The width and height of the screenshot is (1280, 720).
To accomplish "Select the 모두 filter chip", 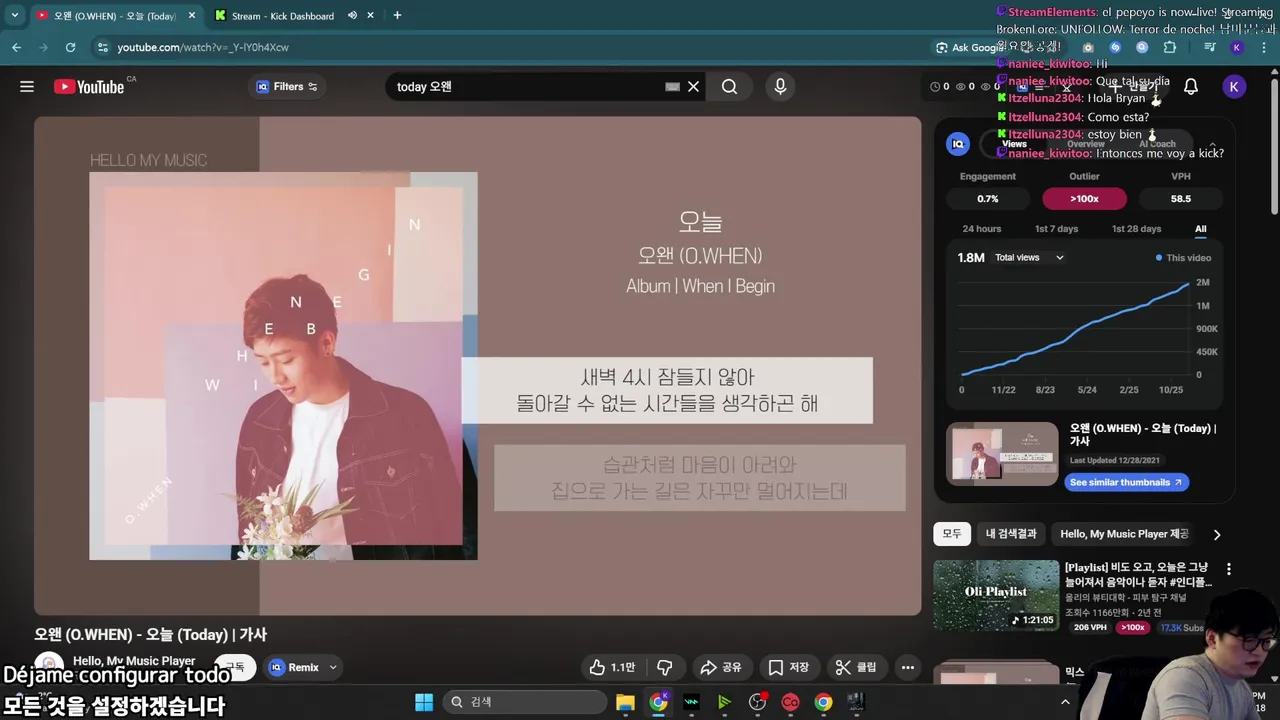I will pos(951,534).
